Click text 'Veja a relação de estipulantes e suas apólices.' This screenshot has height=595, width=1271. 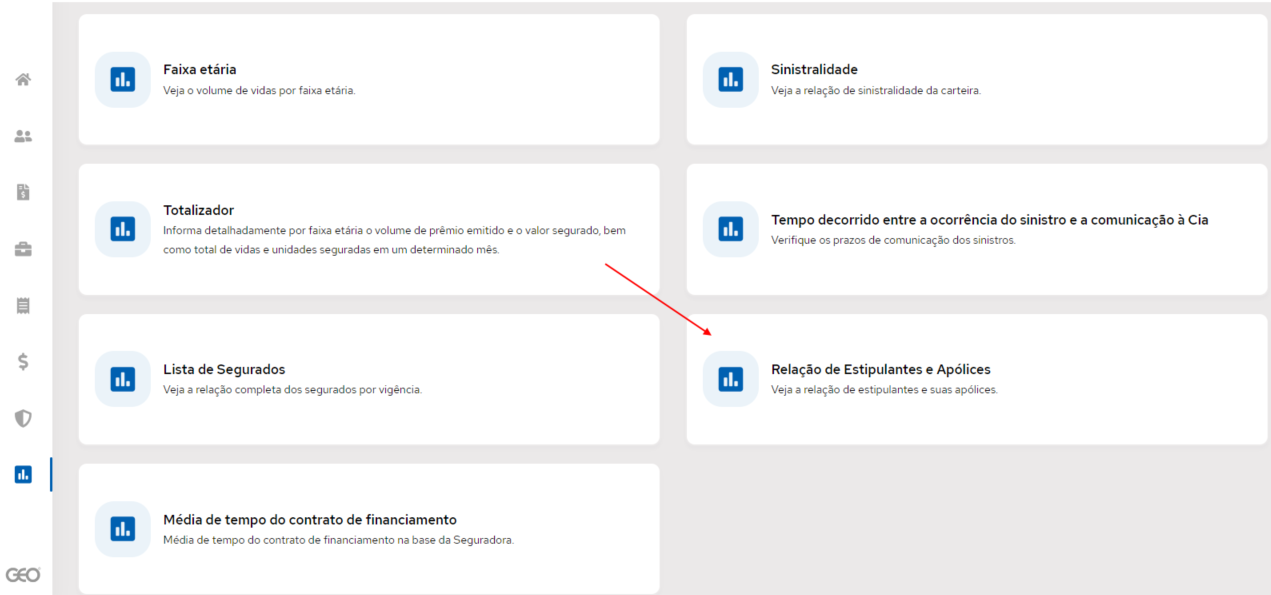pyautogui.click(x=884, y=390)
